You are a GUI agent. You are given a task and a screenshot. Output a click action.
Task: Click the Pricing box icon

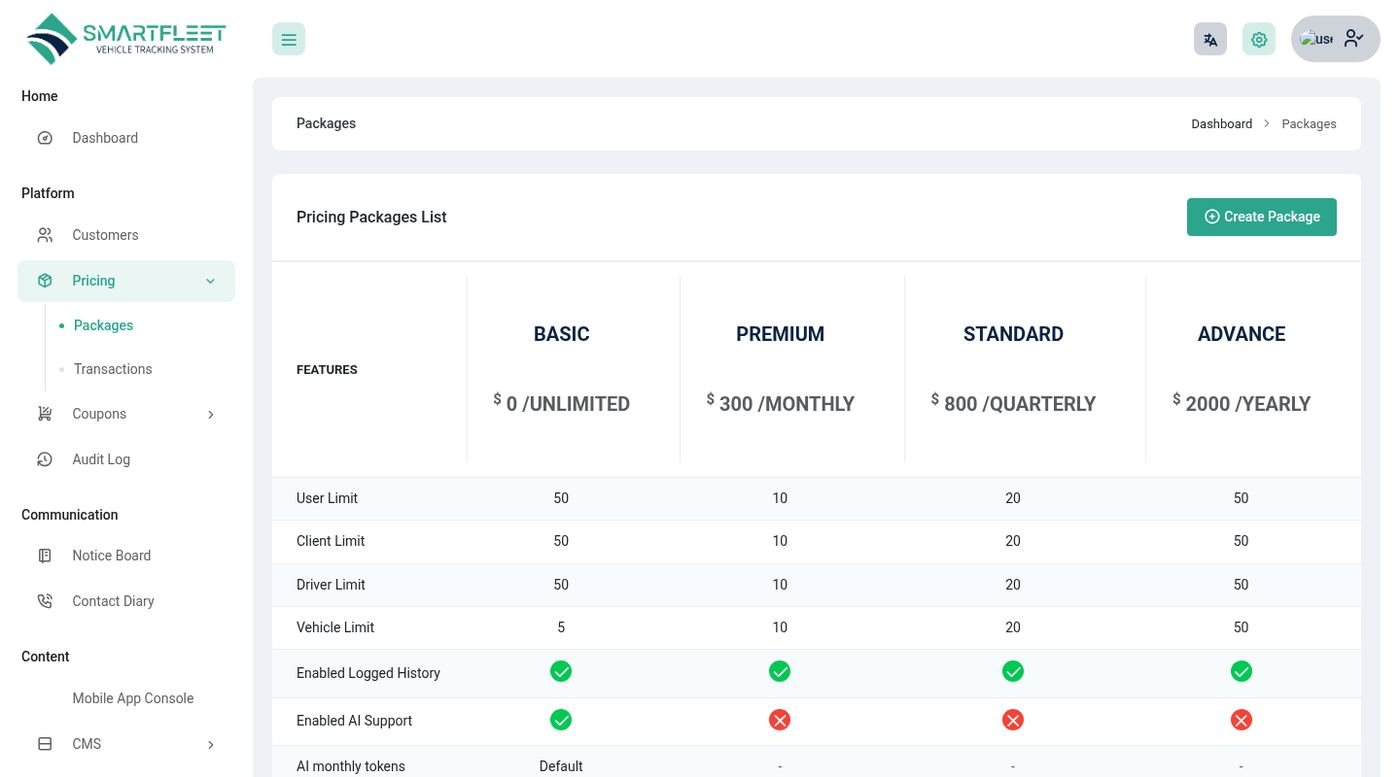[45, 281]
